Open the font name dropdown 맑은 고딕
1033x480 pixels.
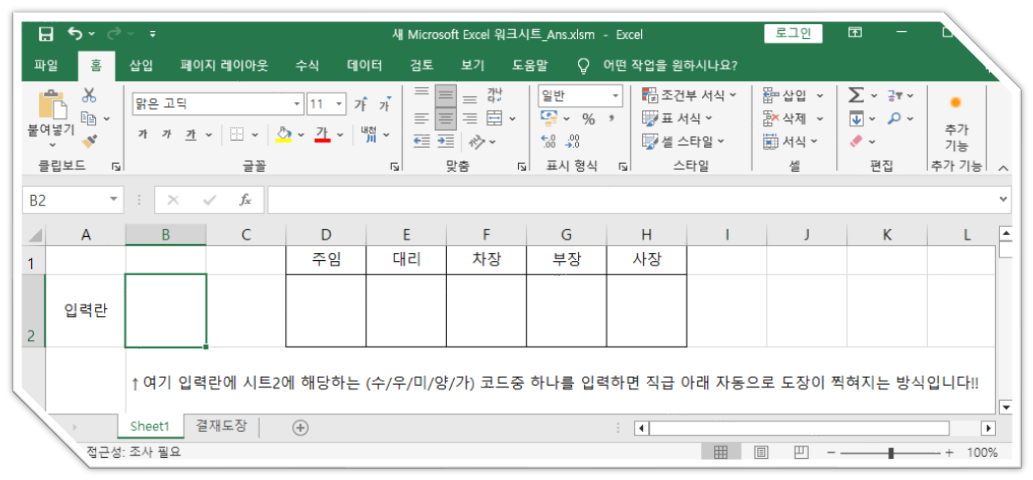point(297,104)
